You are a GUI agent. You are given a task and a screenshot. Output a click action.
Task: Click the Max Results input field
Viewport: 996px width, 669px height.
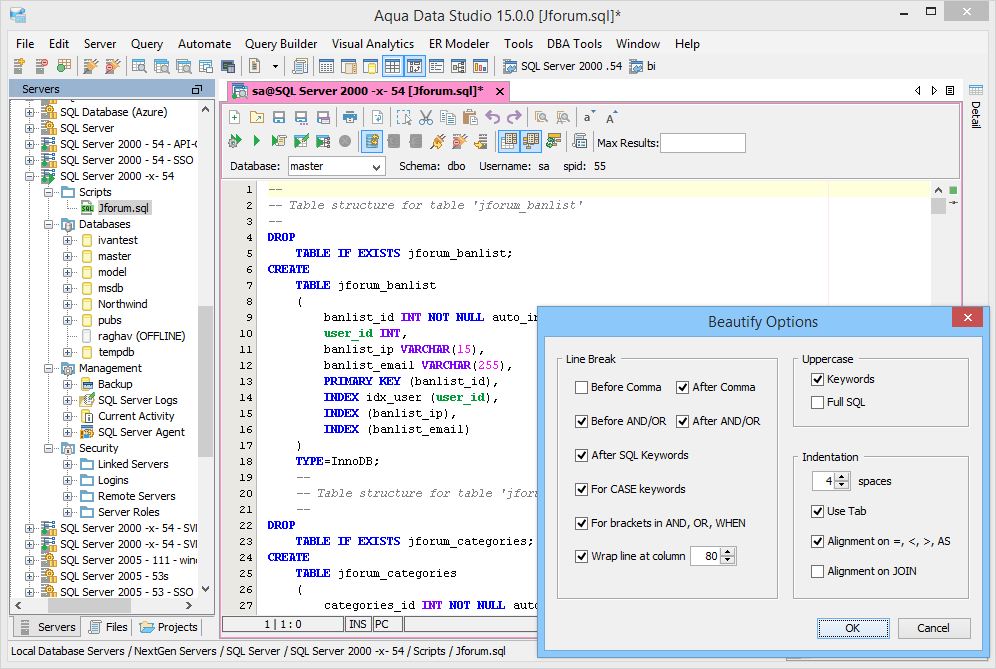[x=703, y=143]
